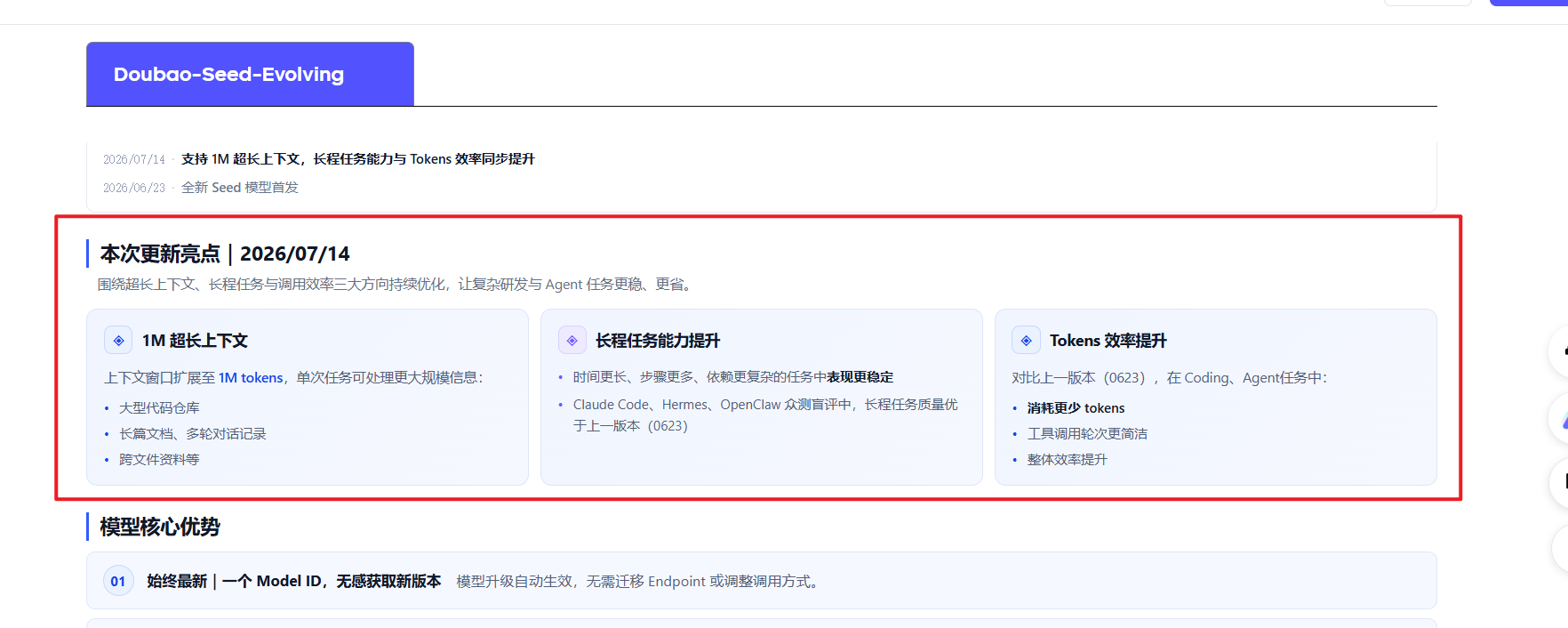The width and height of the screenshot is (1568, 628).
Task: Click the 模型升级自动生效 description text
Action: [x=639, y=582]
